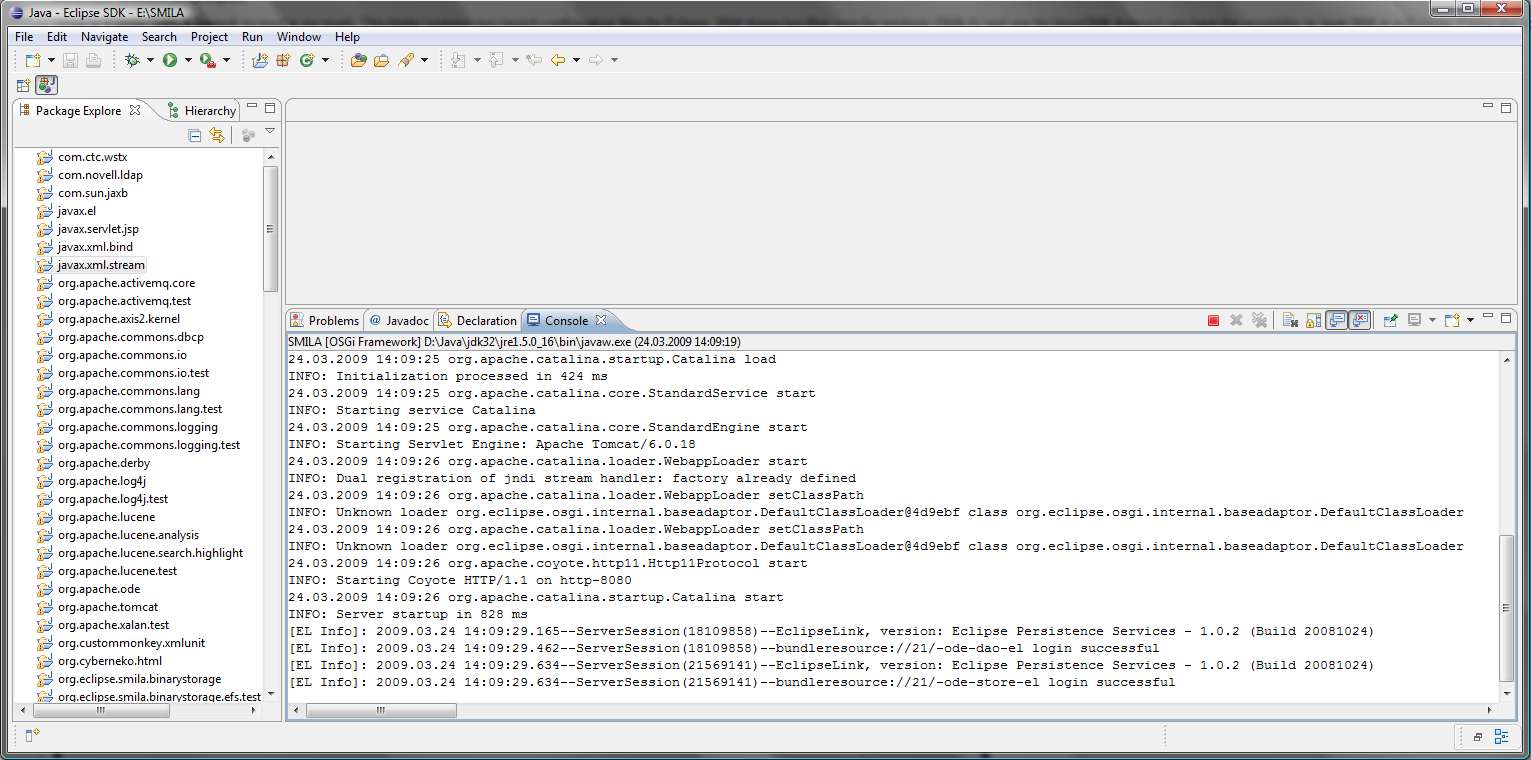Open the File menu
1531x760 pixels.
click(x=24, y=37)
